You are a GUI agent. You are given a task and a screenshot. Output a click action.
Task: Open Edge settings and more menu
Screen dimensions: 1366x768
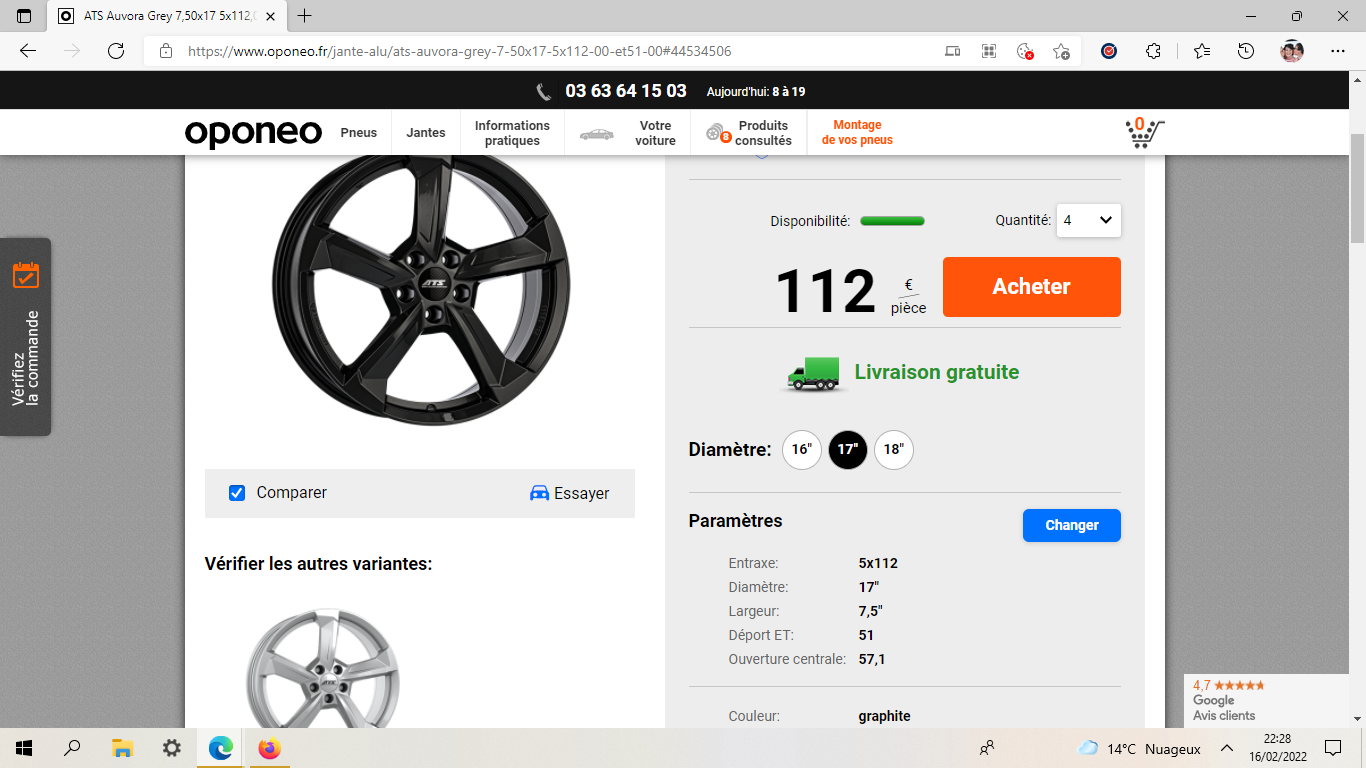pyautogui.click(x=1338, y=51)
